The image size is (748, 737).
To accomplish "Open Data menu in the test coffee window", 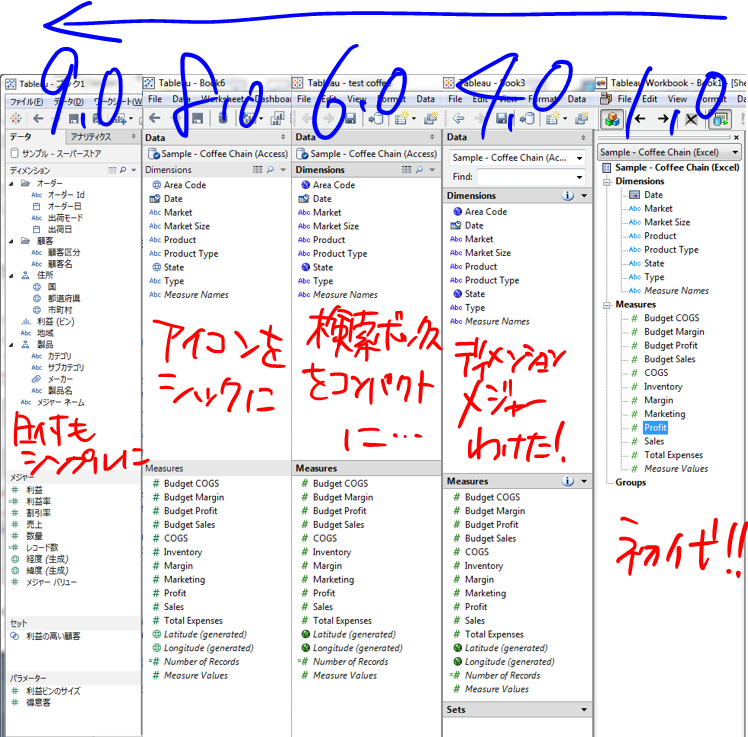I will [x=425, y=99].
